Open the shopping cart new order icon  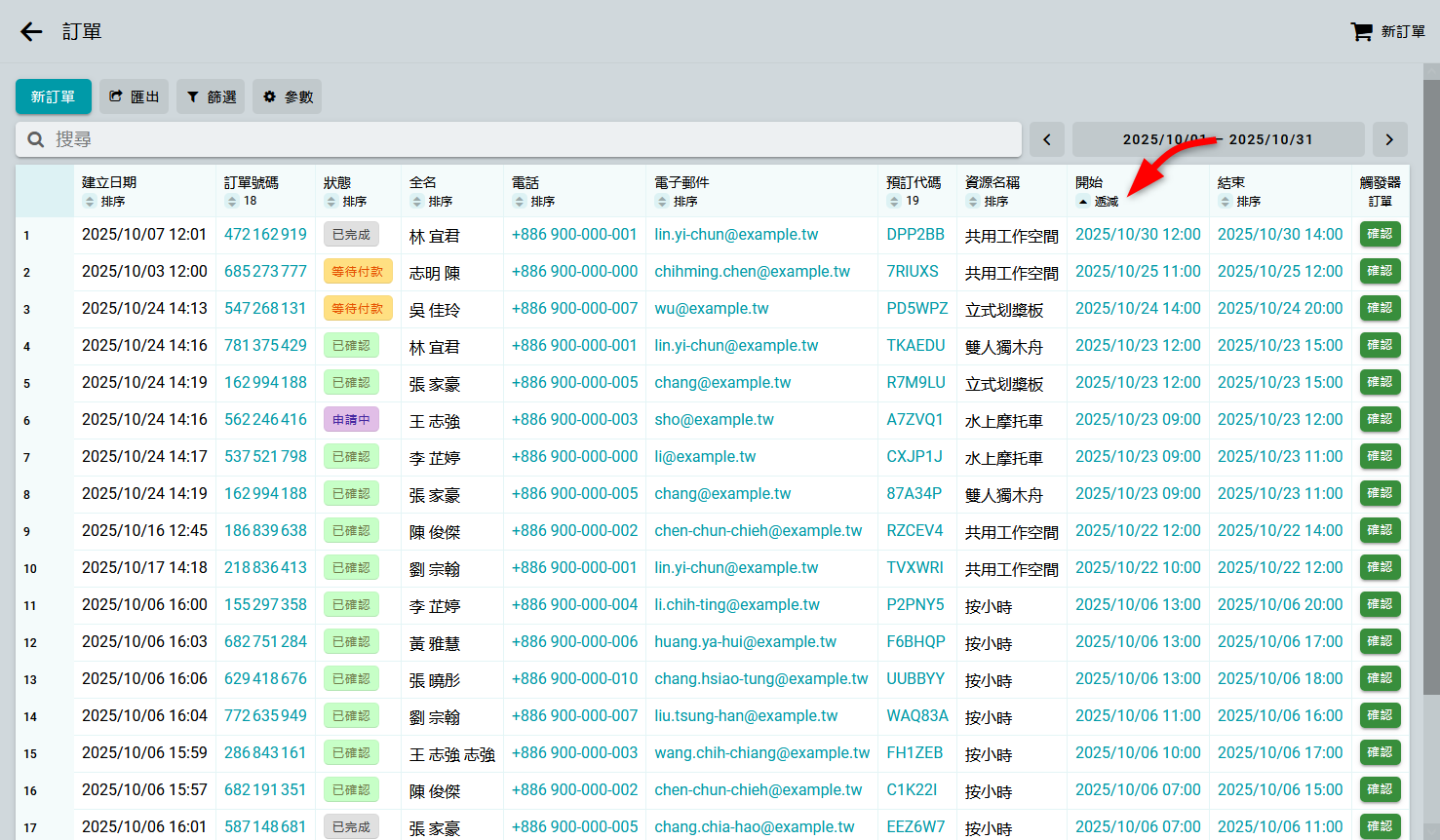1361,32
